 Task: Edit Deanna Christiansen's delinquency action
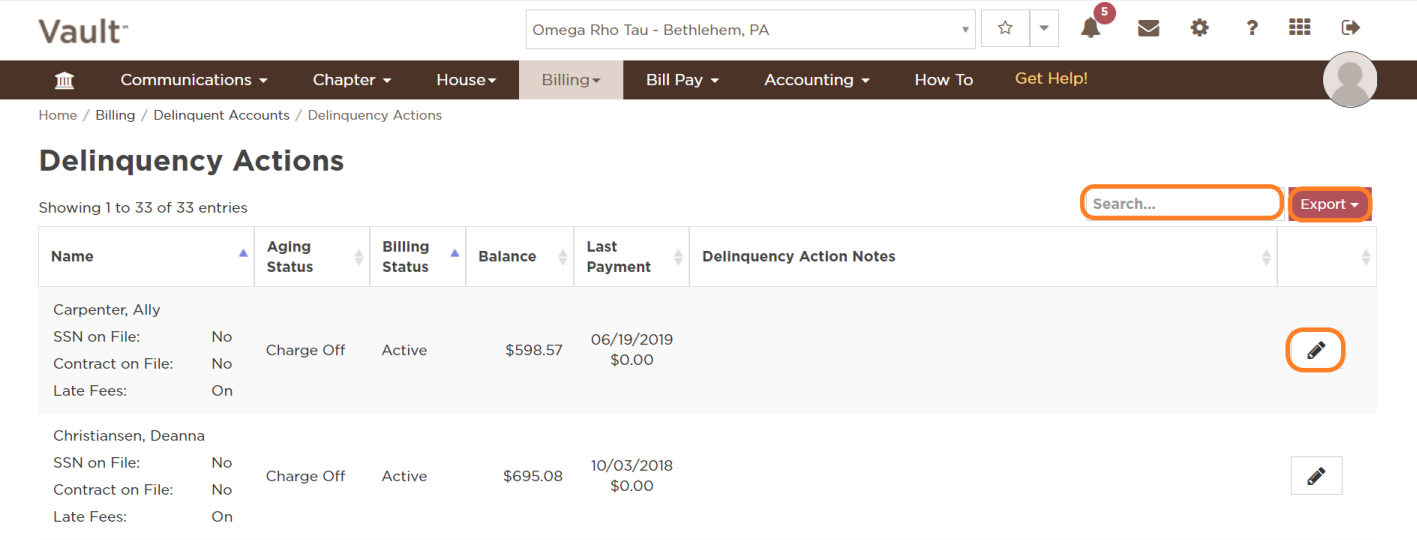pyautogui.click(x=1316, y=476)
